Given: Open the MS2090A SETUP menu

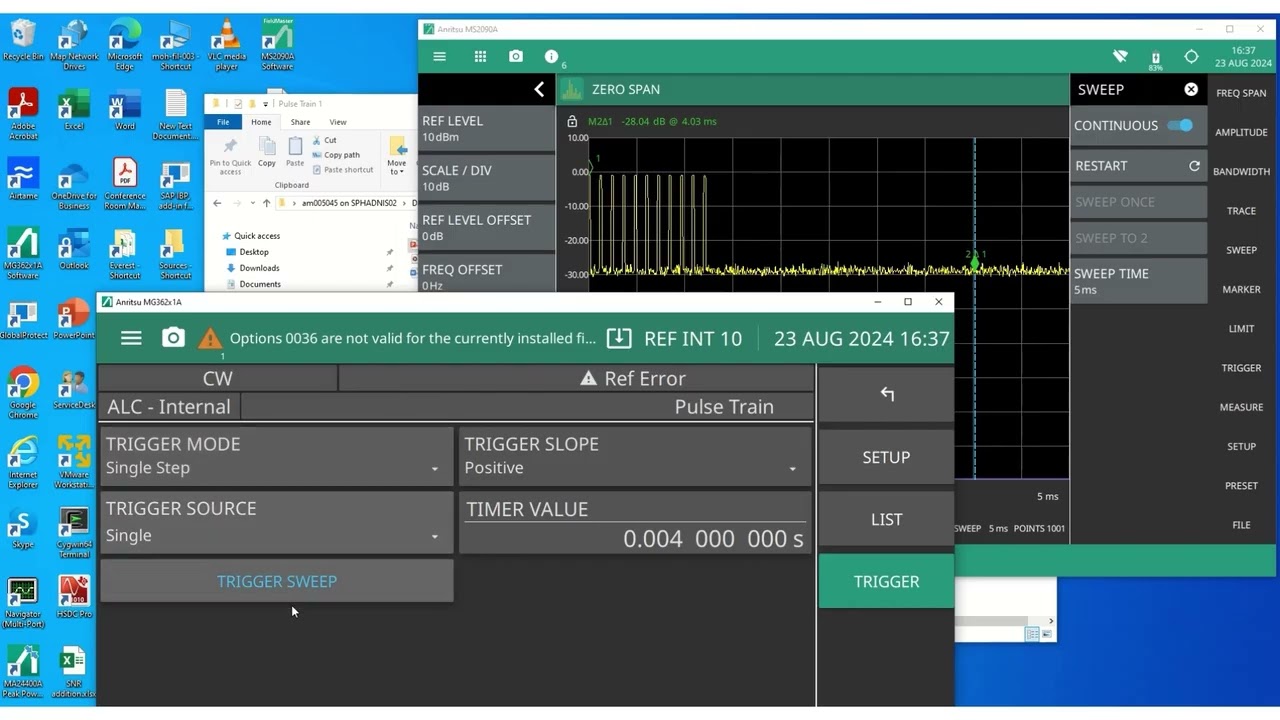Looking at the screenshot, I should [x=1241, y=447].
